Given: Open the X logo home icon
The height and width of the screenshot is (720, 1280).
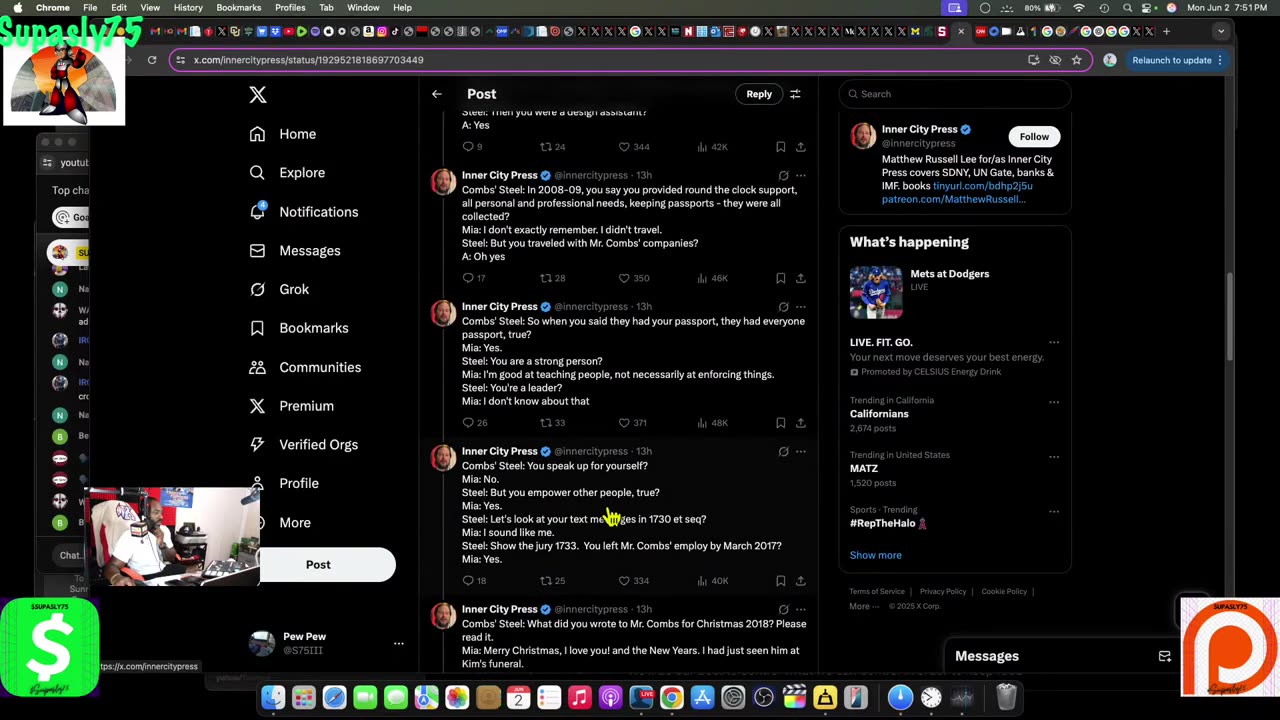Looking at the screenshot, I should pyautogui.click(x=258, y=95).
